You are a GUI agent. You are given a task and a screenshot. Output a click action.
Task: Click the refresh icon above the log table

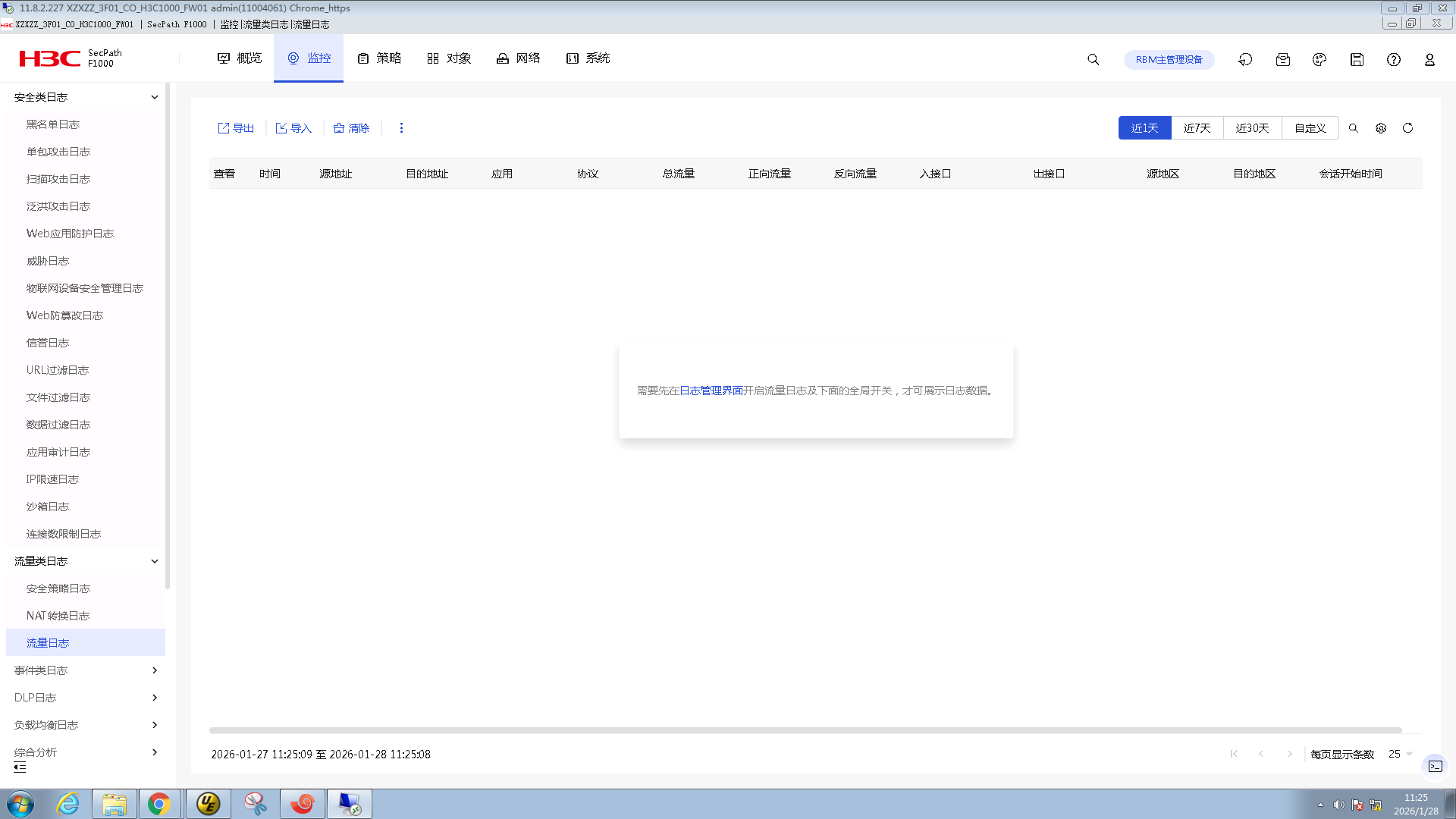1408,127
